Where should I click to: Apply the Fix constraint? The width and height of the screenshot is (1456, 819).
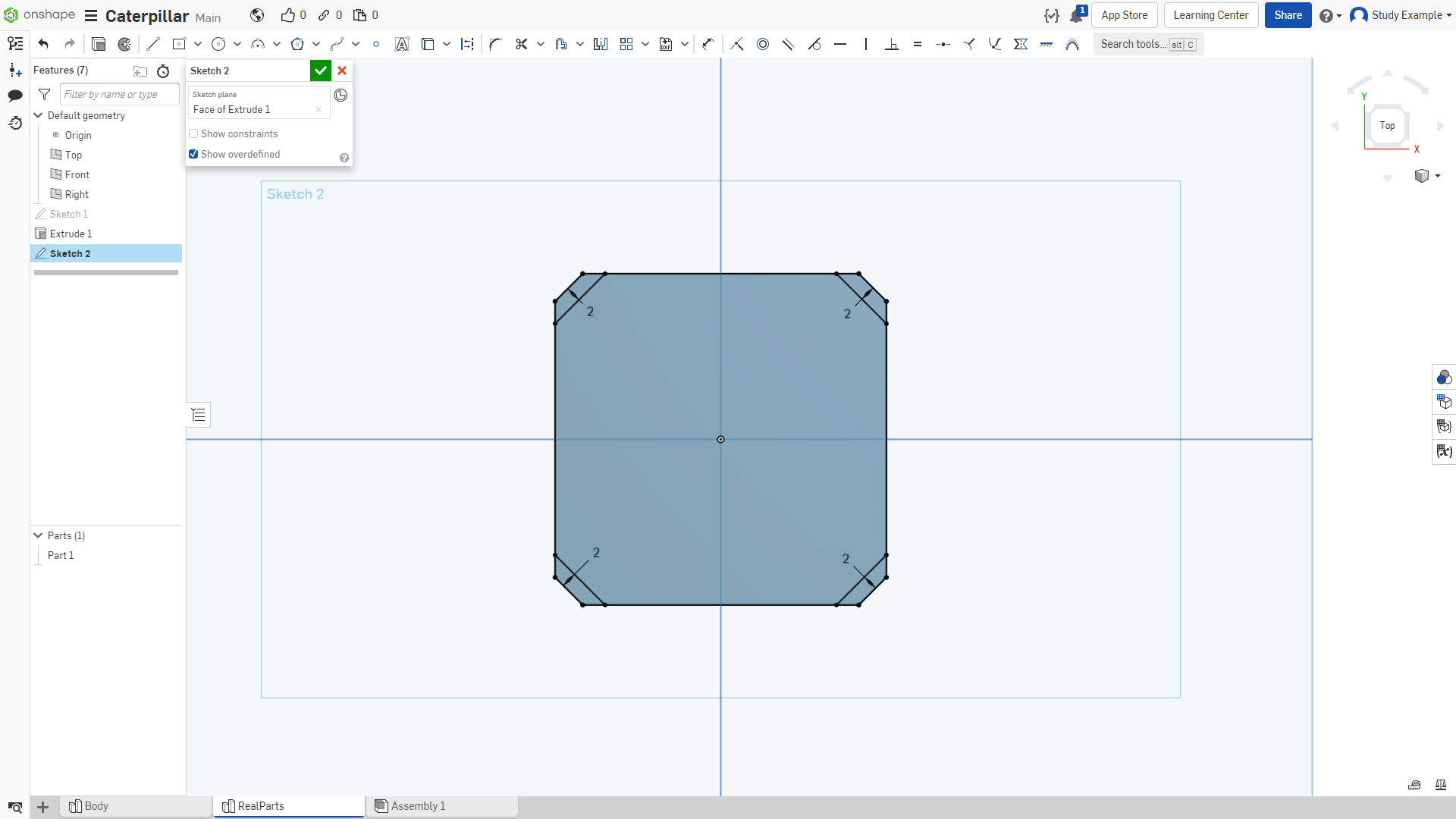click(x=1046, y=44)
